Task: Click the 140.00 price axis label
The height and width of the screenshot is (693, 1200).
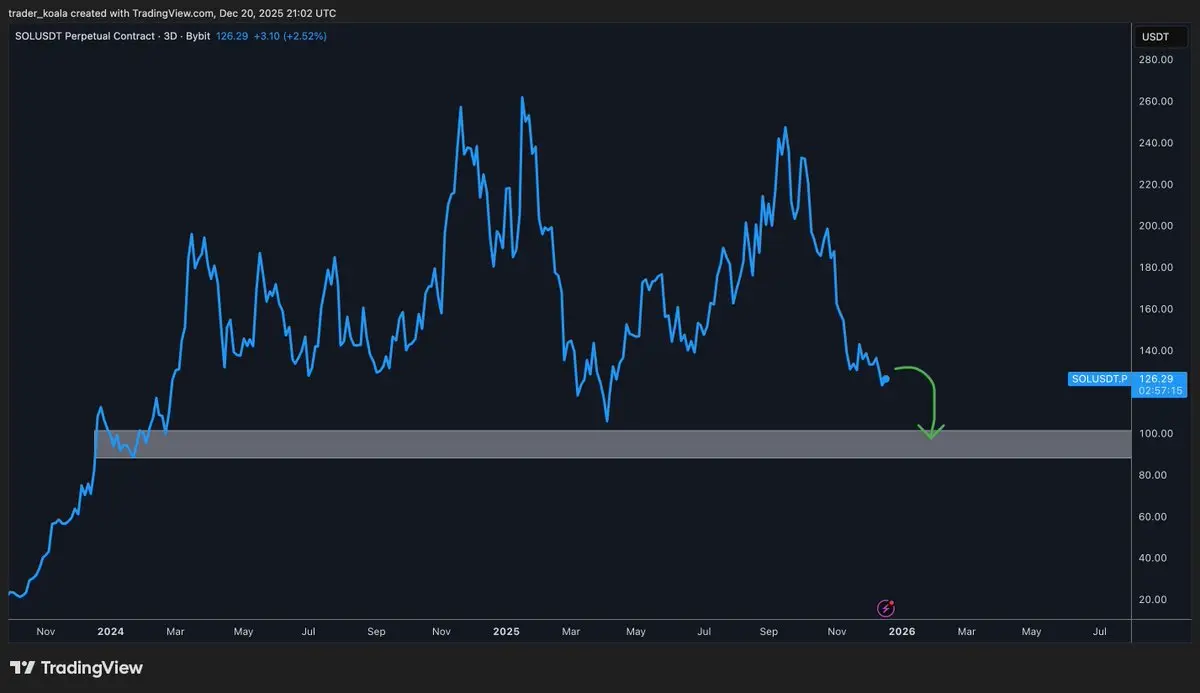Action: (x=1155, y=351)
